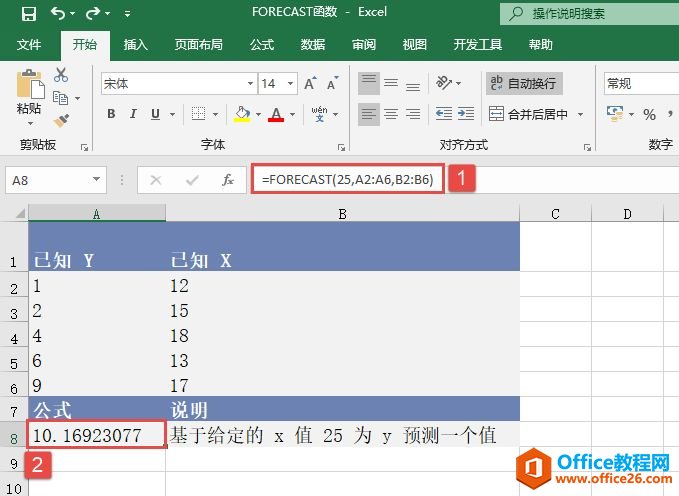Open the 文件 file menu
679x496 pixels.
click(30, 45)
